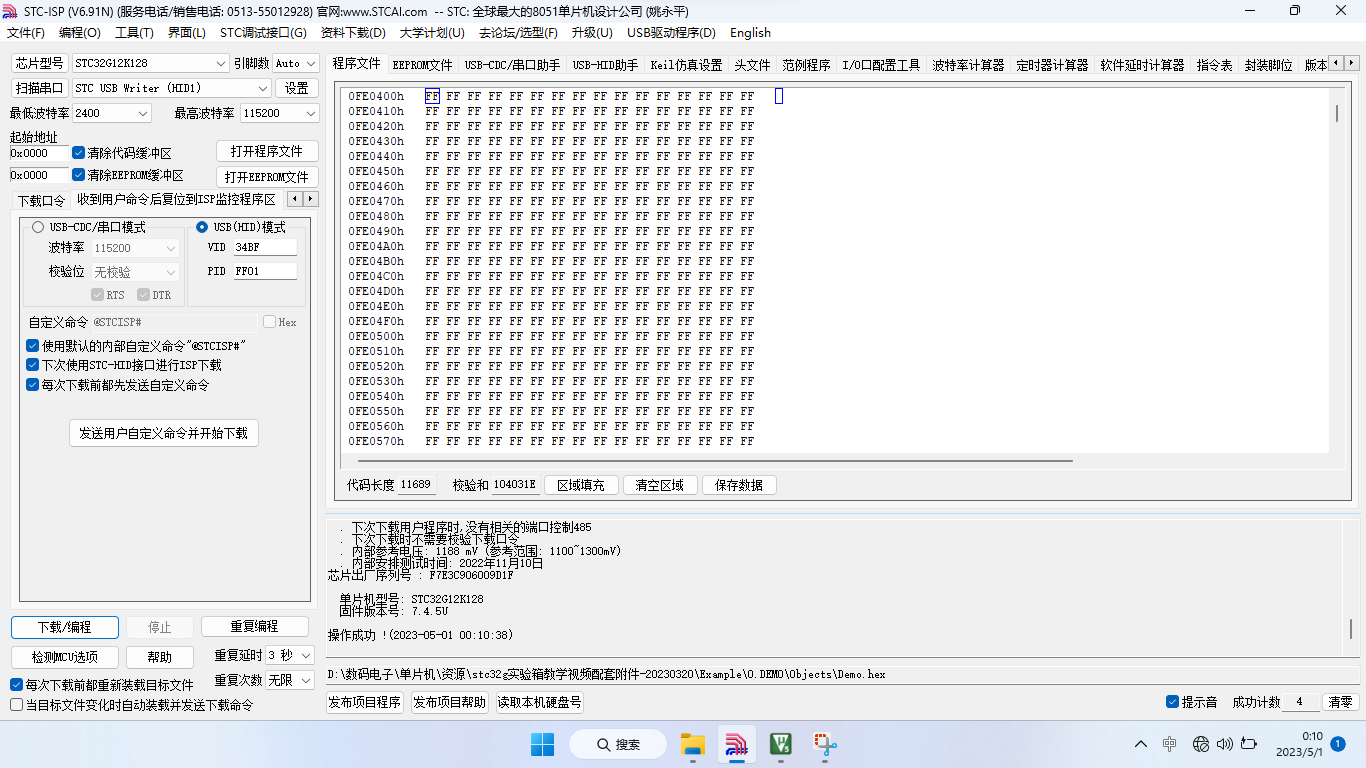
Task: Switch to the Keil仿真设置 tab
Action: (x=686, y=65)
